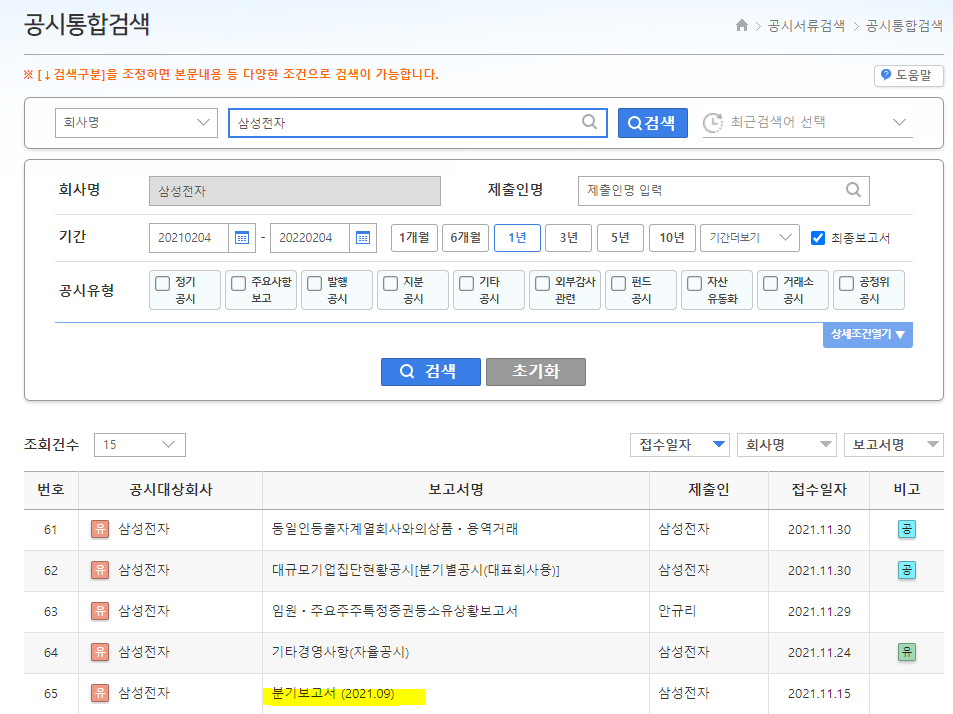Check the 공정위공시 disclosure type
Image resolution: width=953 pixels, height=714 pixels.
(x=846, y=283)
